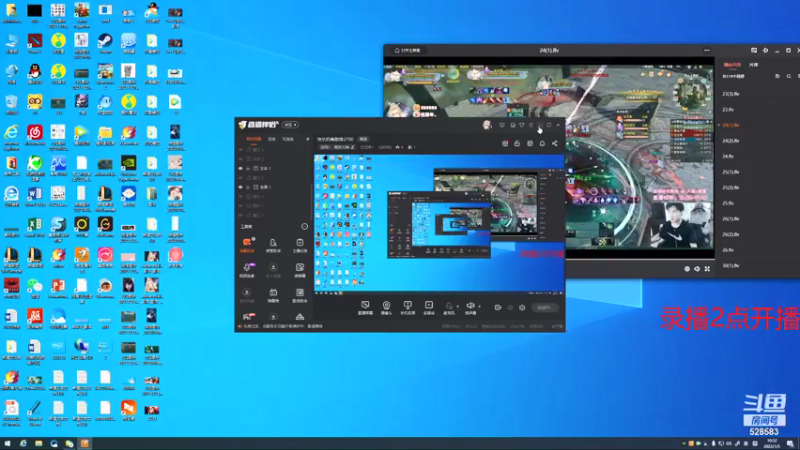Viewport: 800px width, 450px height.
Task: Select 24(1).flv in playlist
Action: (x=731, y=125)
